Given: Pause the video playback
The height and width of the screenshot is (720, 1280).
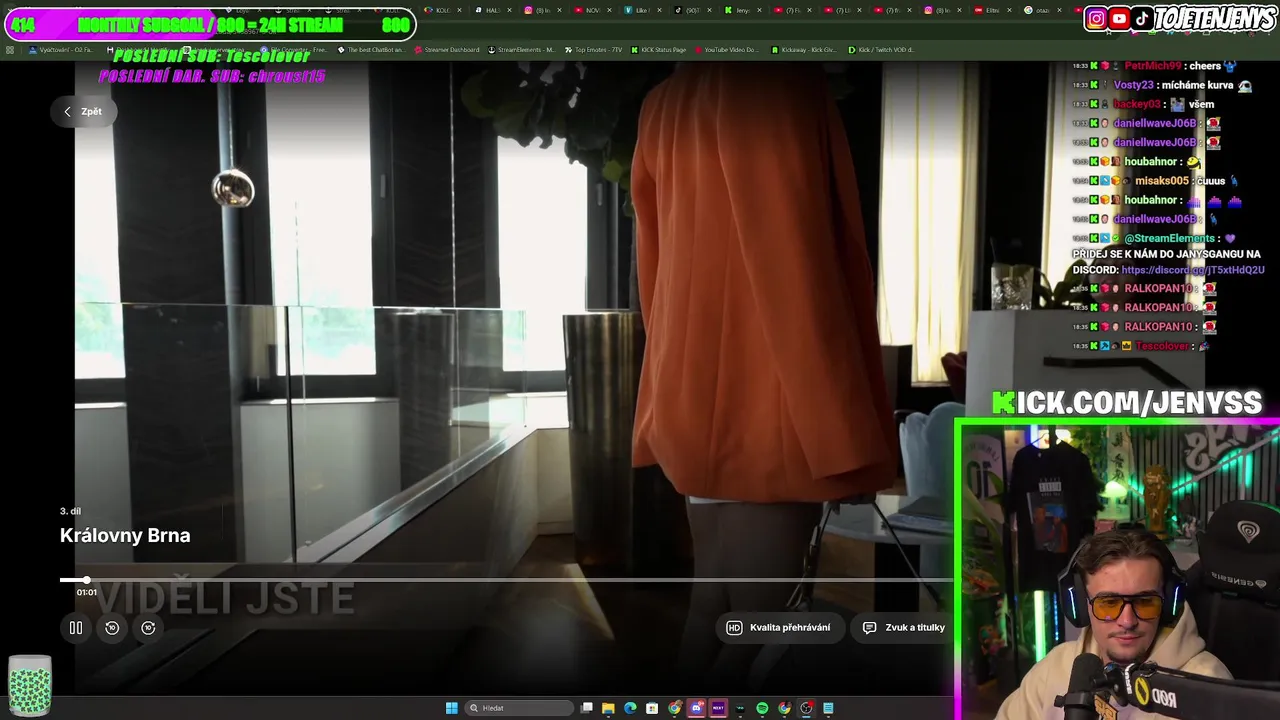Looking at the screenshot, I should click(76, 628).
